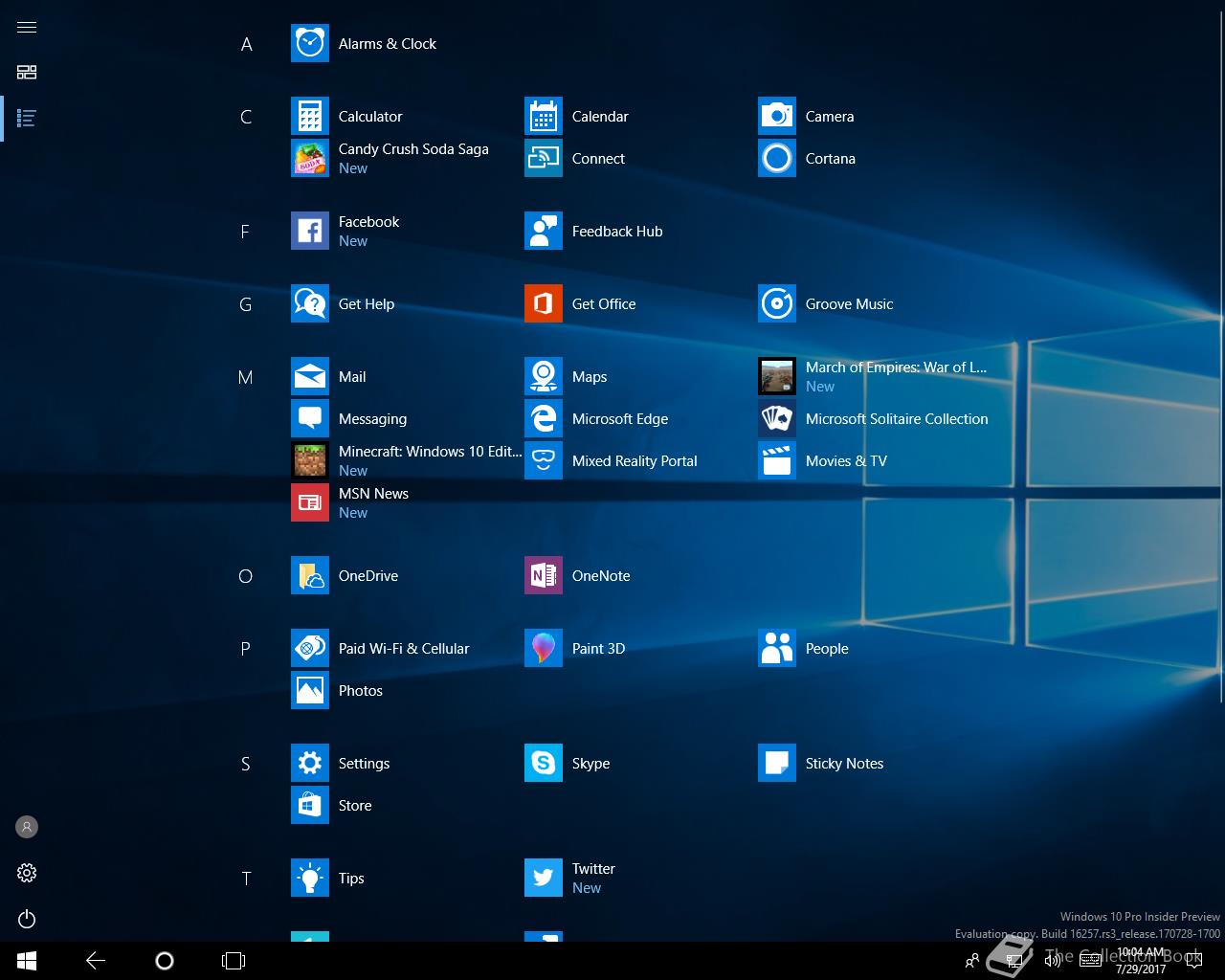
Task: Launch the Maps app icon
Action: (x=544, y=377)
